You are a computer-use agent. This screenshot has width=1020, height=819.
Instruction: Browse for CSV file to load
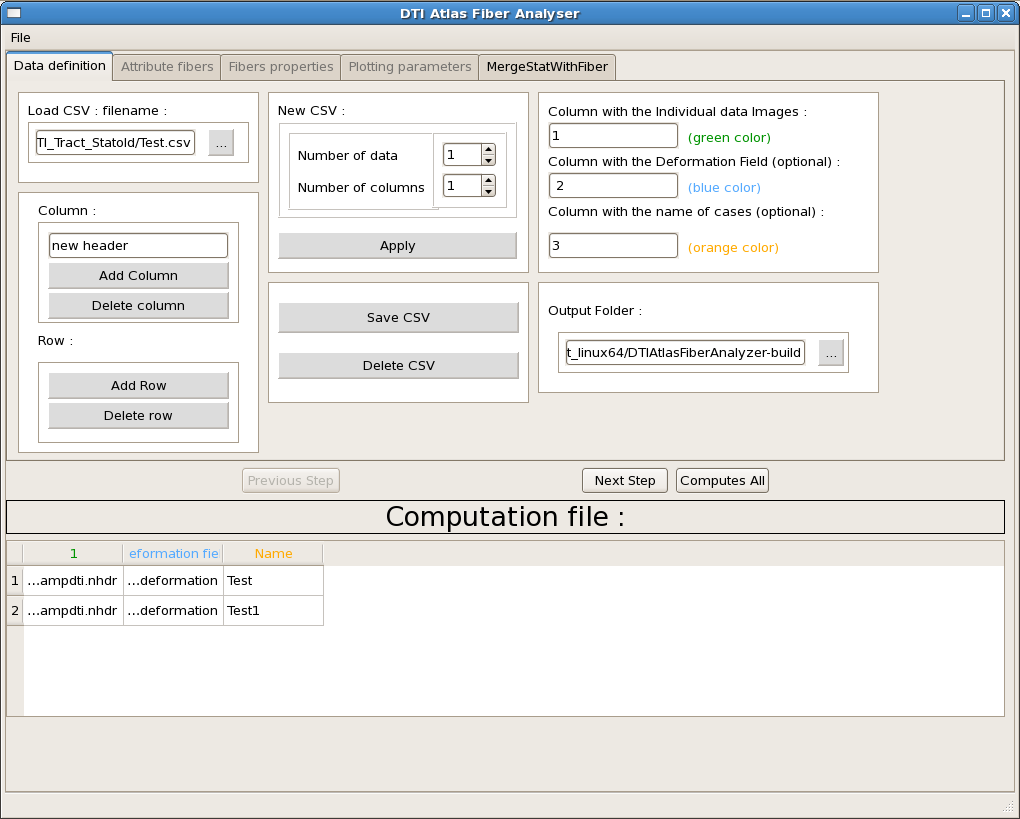click(x=221, y=143)
